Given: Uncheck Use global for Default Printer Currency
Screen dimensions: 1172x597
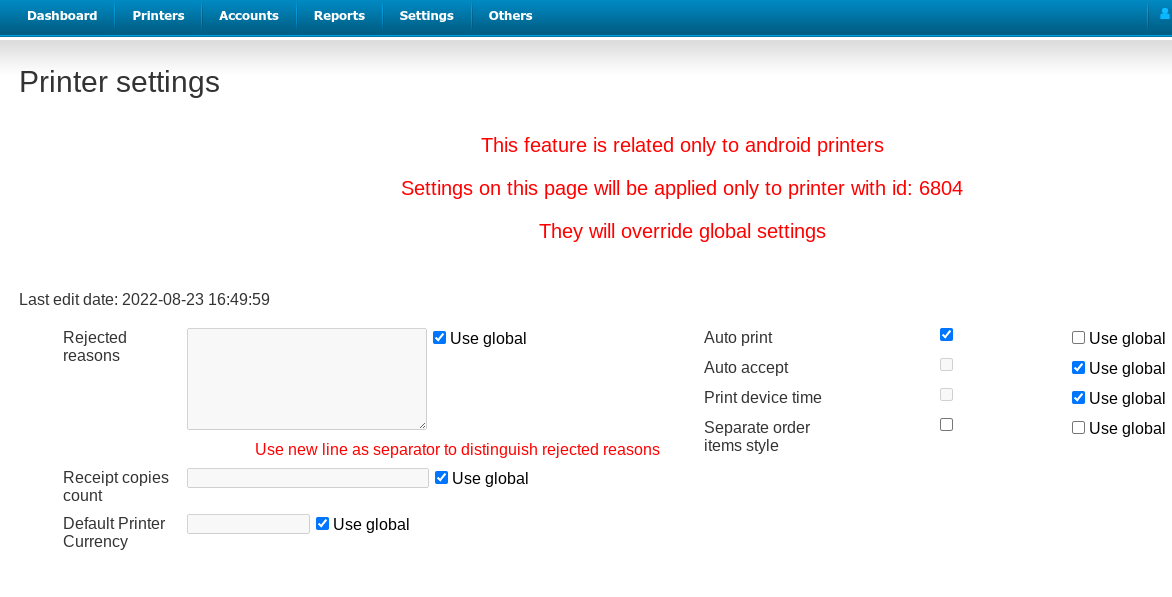Looking at the screenshot, I should 322,524.
